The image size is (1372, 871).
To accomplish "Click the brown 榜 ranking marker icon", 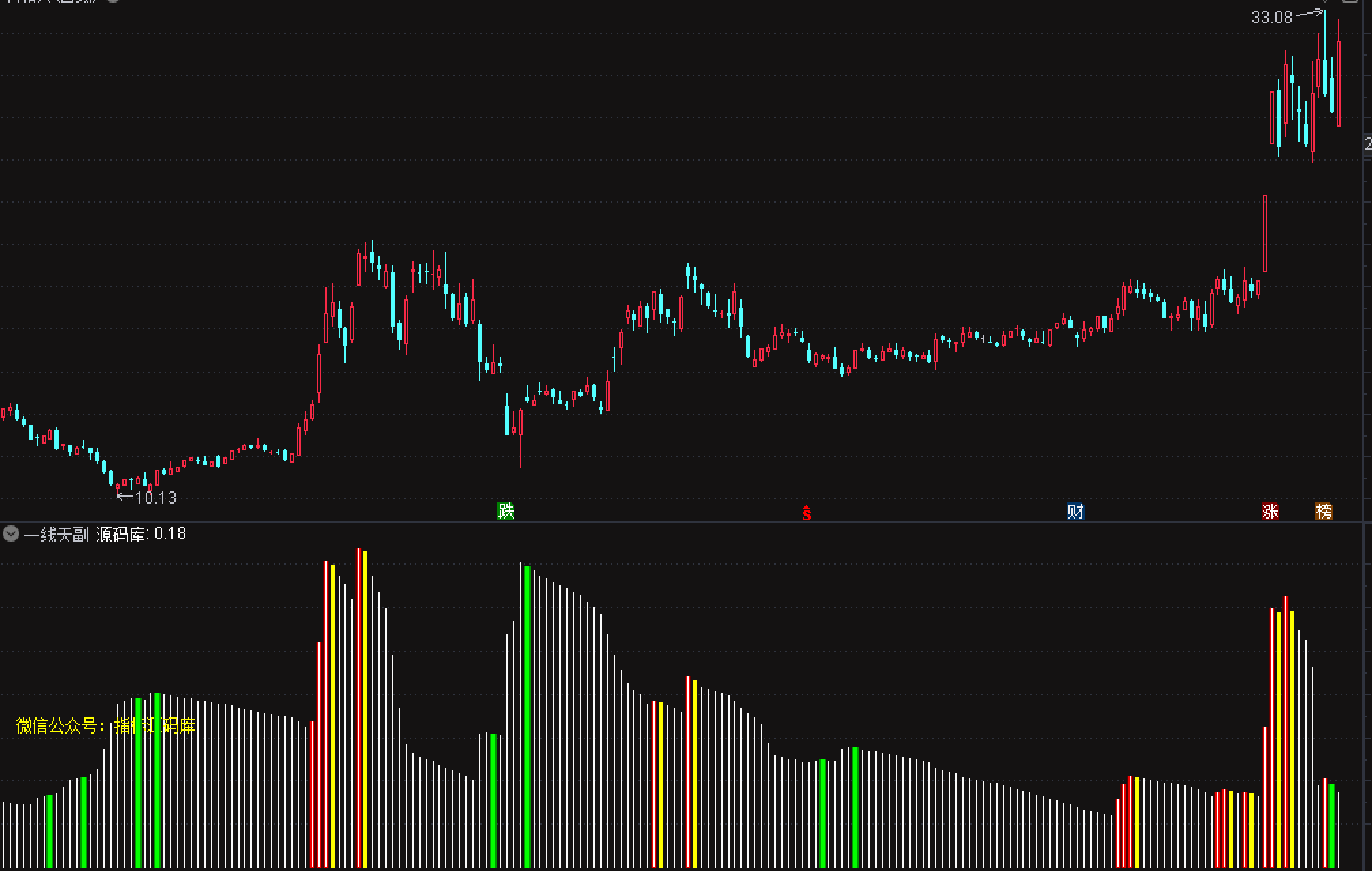I will 1324,511.
